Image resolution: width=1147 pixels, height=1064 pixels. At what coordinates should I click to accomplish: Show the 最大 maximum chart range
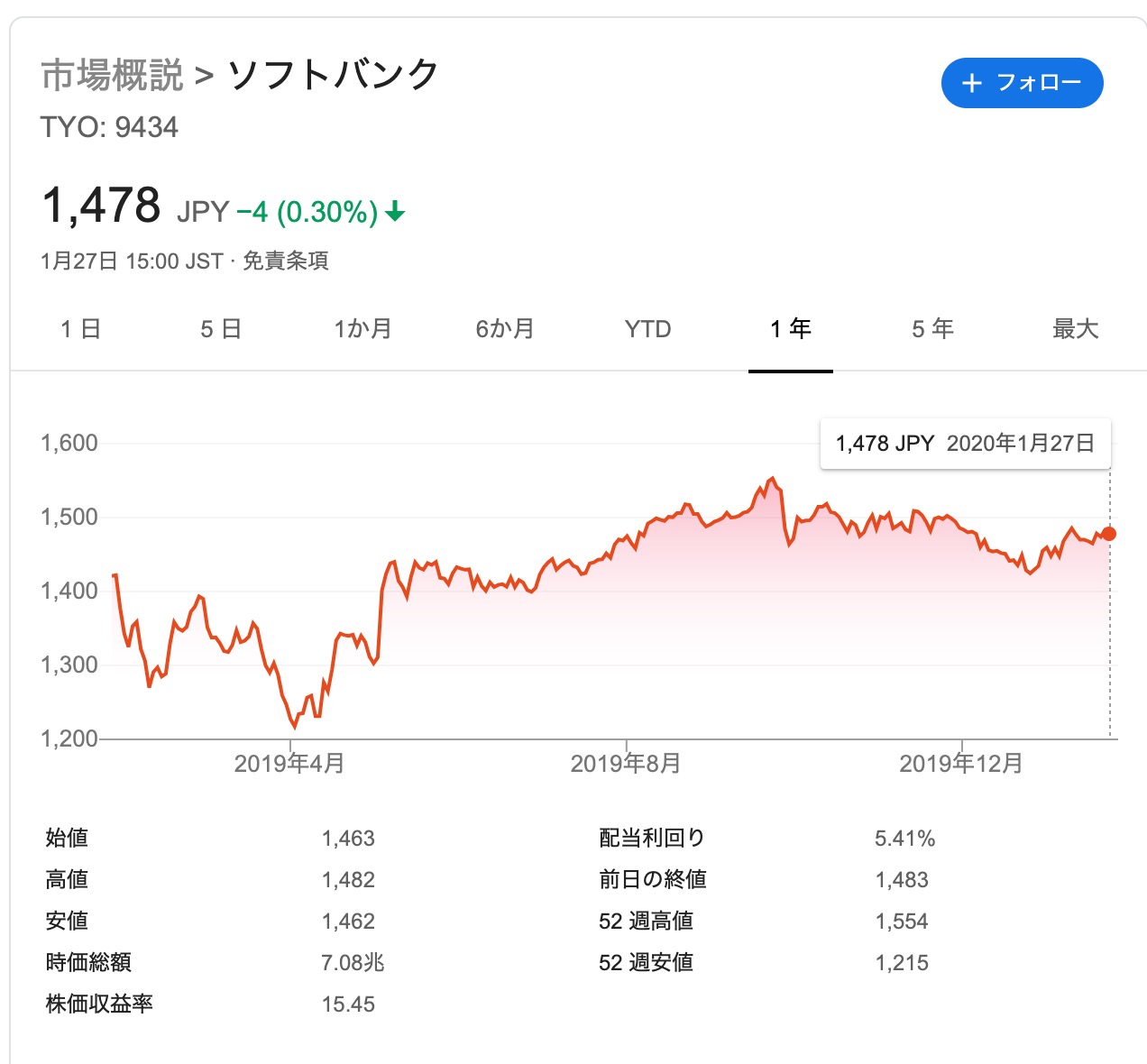tap(1076, 329)
